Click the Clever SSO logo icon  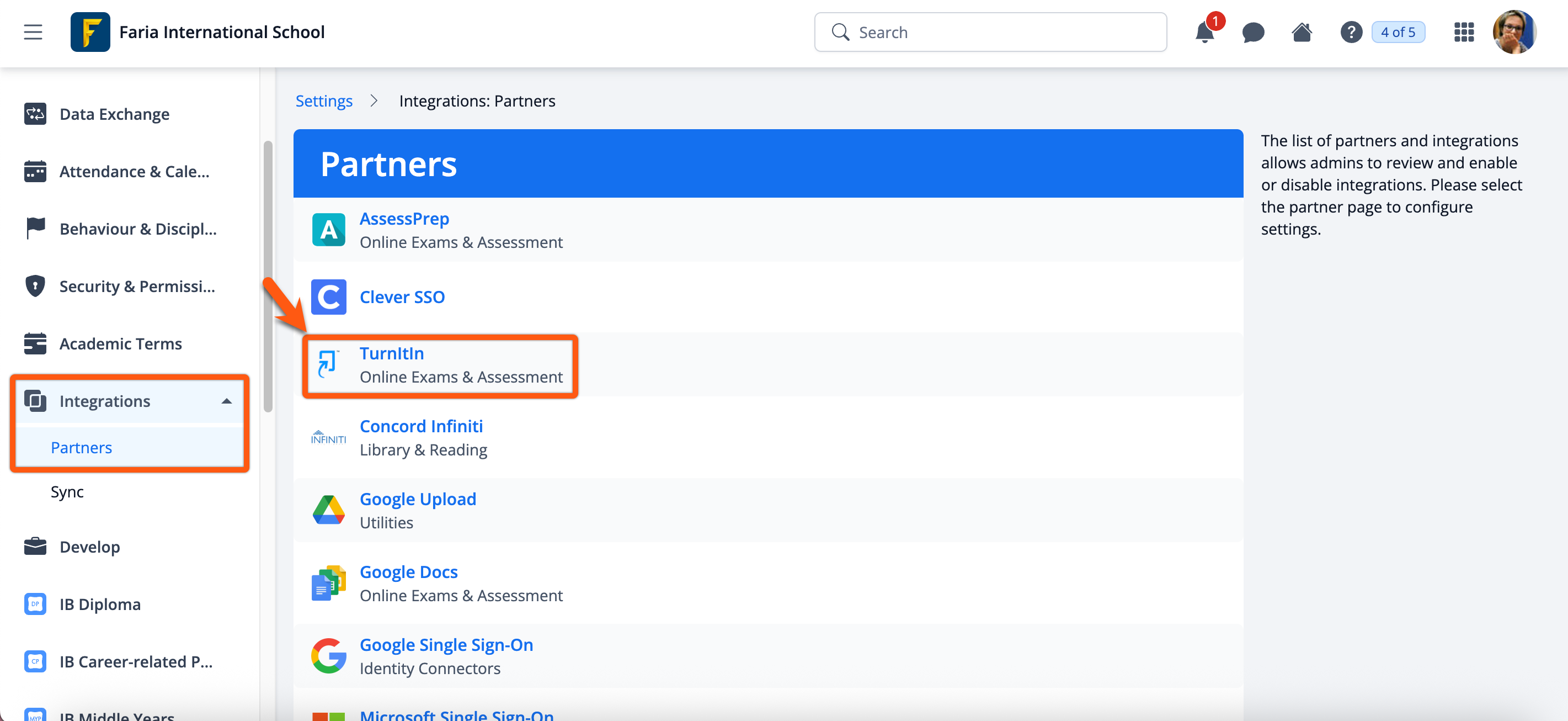(329, 297)
